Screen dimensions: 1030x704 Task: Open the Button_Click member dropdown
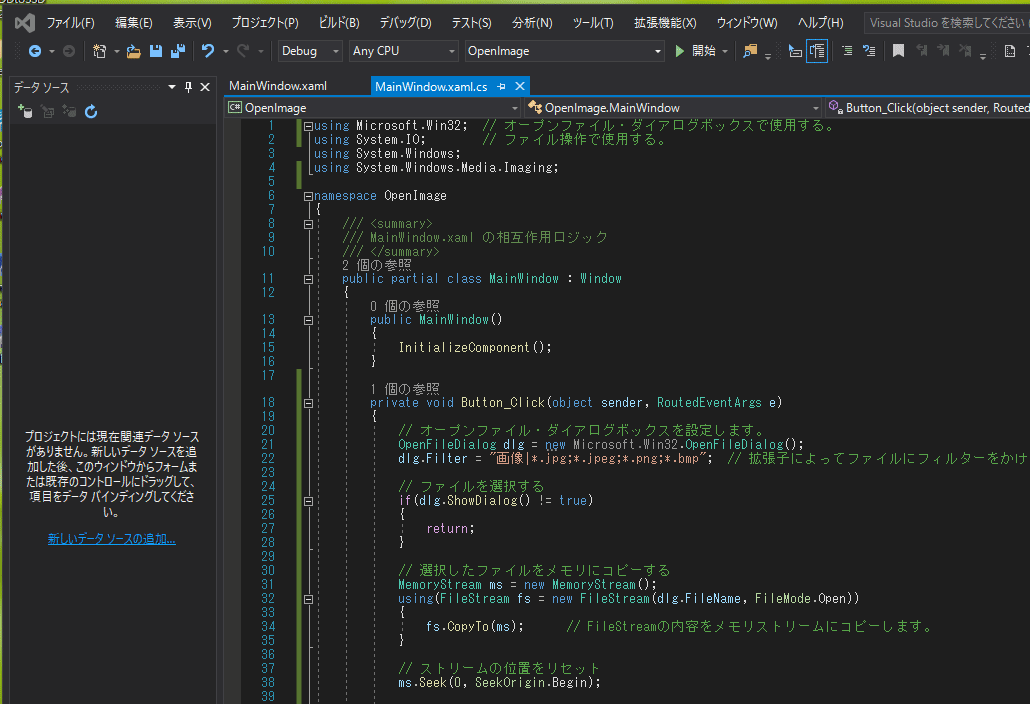pos(928,108)
